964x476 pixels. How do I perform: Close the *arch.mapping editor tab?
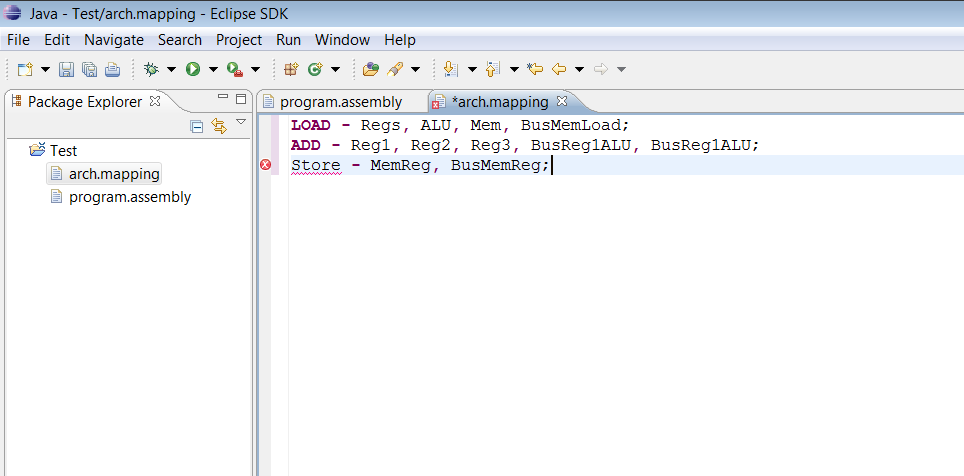pyautogui.click(x=561, y=100)
